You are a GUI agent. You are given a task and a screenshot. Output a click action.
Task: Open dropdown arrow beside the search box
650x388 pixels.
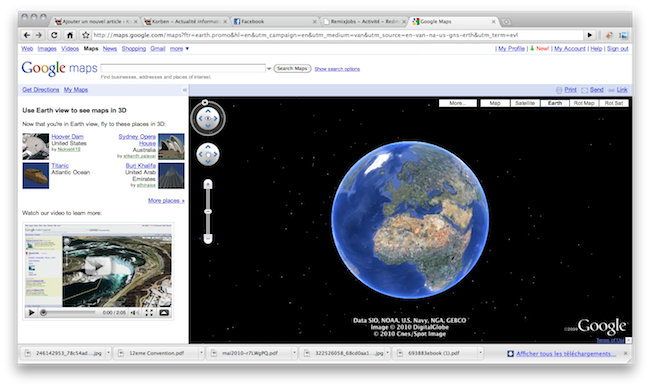click(x=269, y=69)
